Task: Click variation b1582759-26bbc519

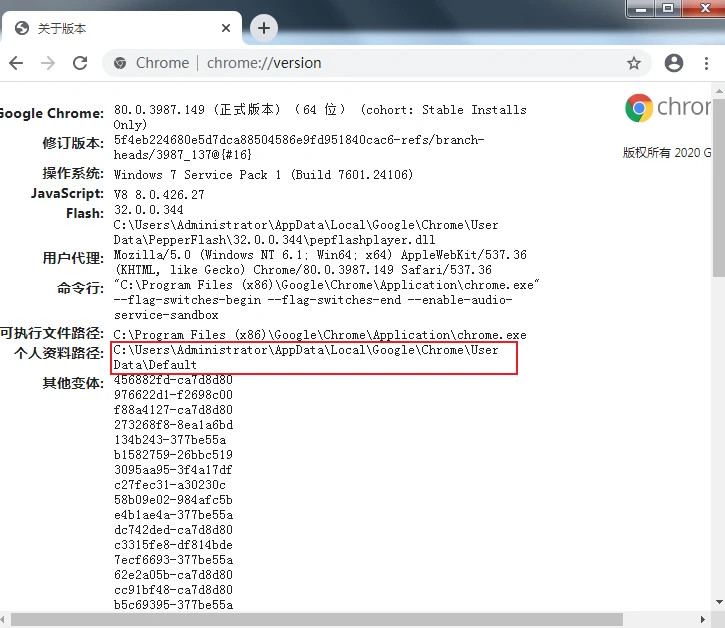Action: pos(173,455)
